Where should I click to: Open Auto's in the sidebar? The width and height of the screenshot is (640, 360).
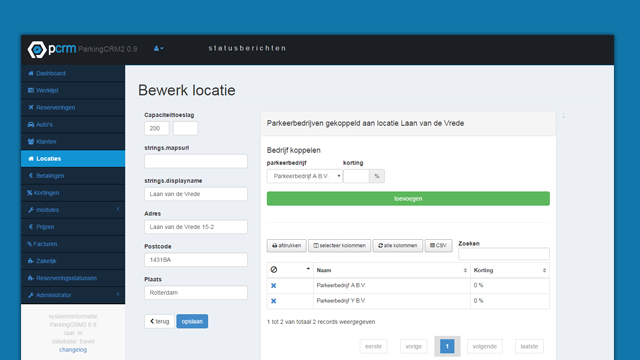pyautogui.click(x=73, y=124)
